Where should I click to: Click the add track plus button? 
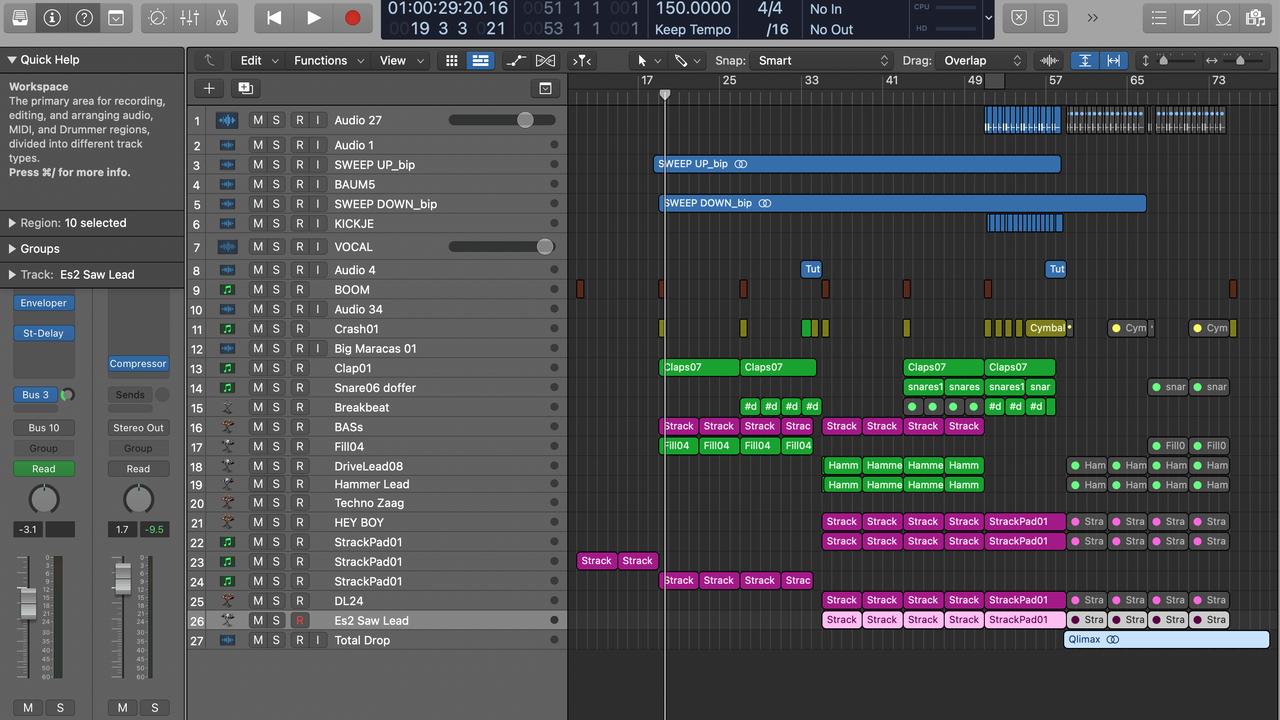[209, 88]
